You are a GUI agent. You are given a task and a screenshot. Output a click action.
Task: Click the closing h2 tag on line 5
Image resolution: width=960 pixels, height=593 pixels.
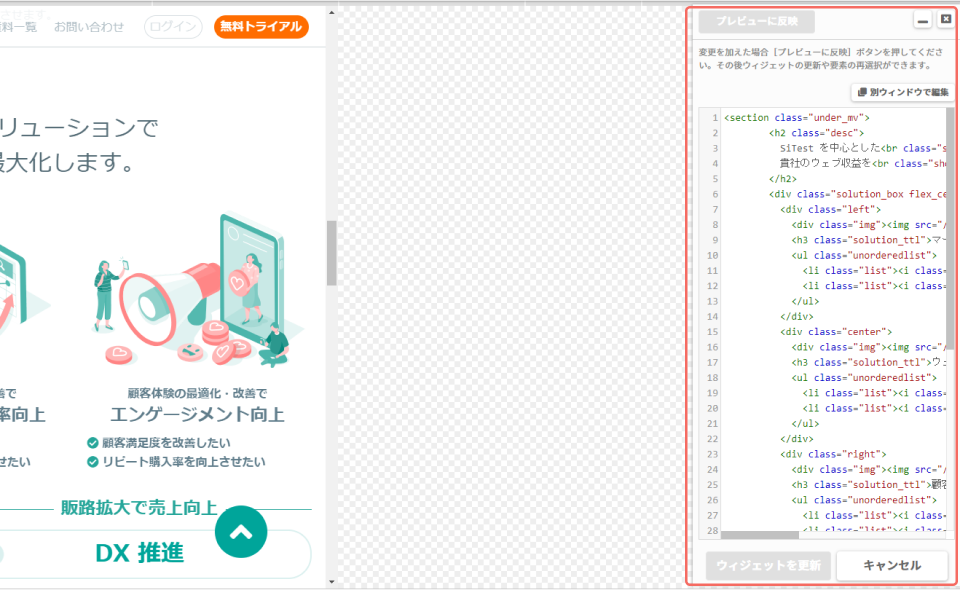point(783,179)
